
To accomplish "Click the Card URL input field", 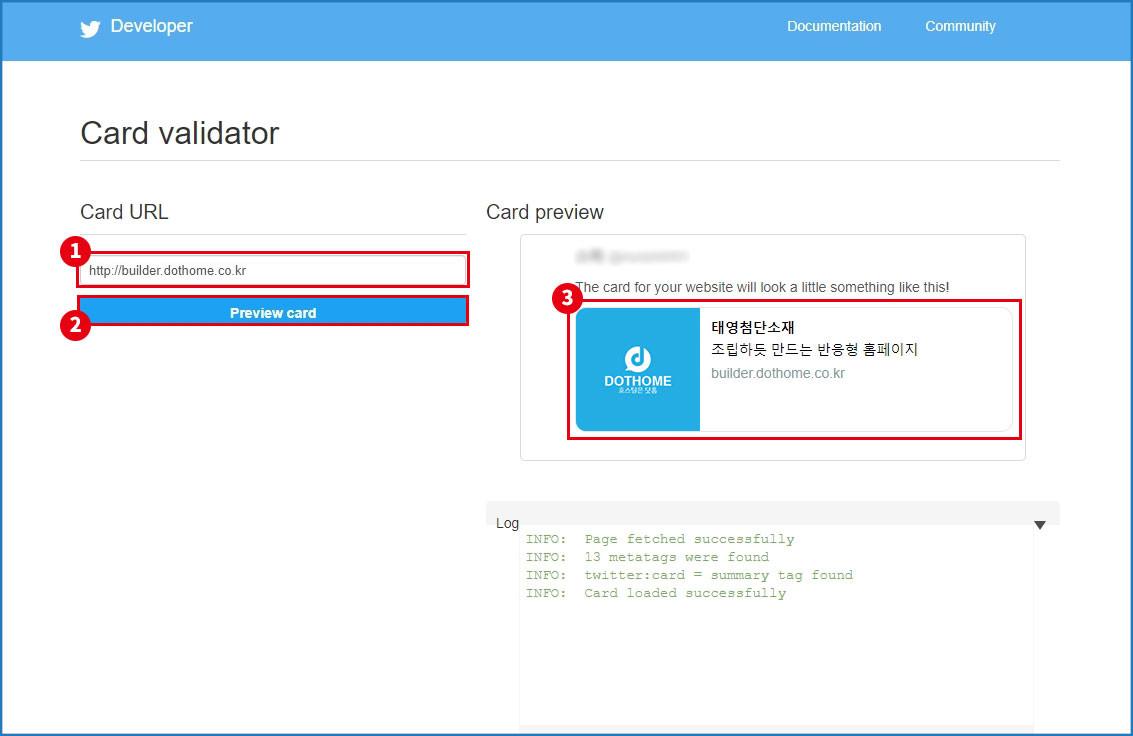I will [273, 270].
